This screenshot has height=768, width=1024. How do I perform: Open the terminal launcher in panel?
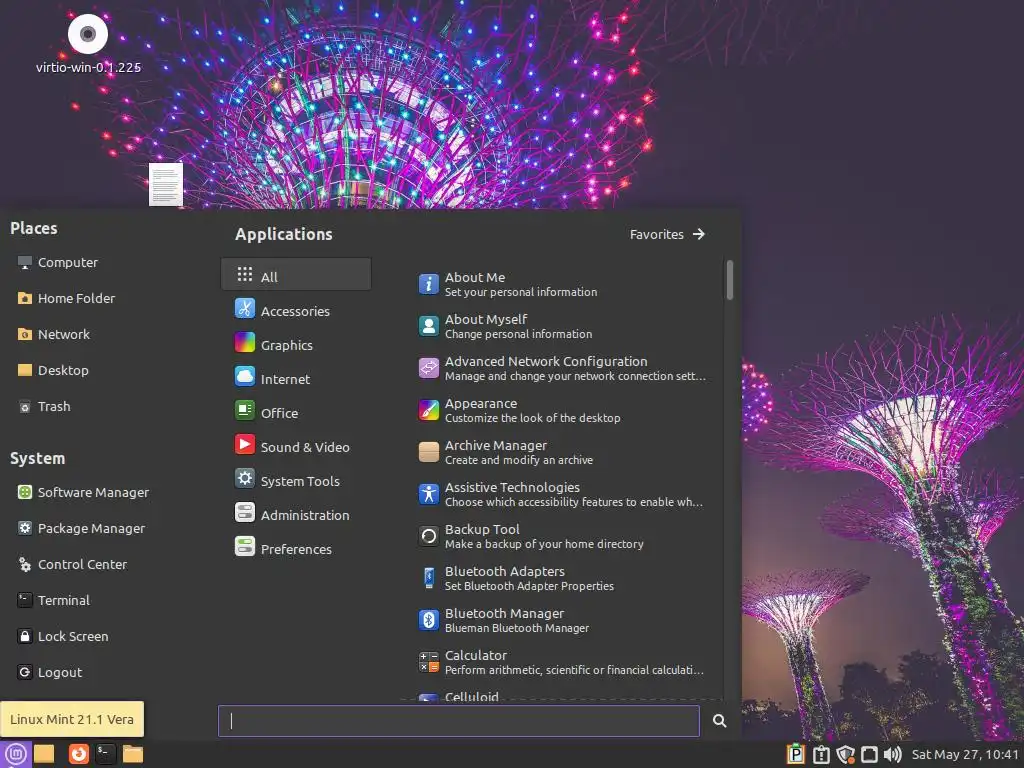(x=105, y=754)
